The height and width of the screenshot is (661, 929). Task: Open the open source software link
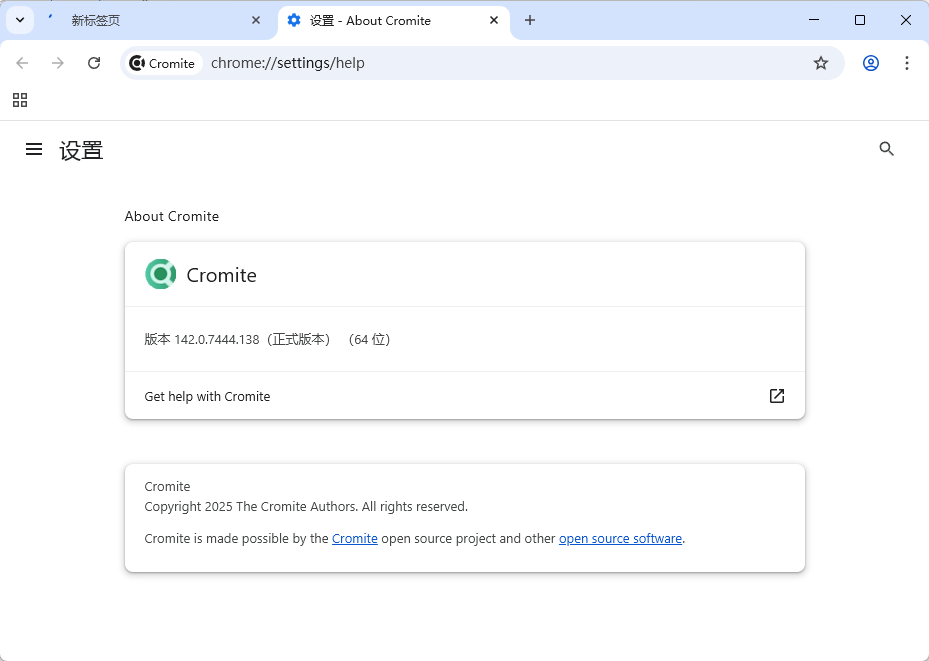(x=620, y=538)
